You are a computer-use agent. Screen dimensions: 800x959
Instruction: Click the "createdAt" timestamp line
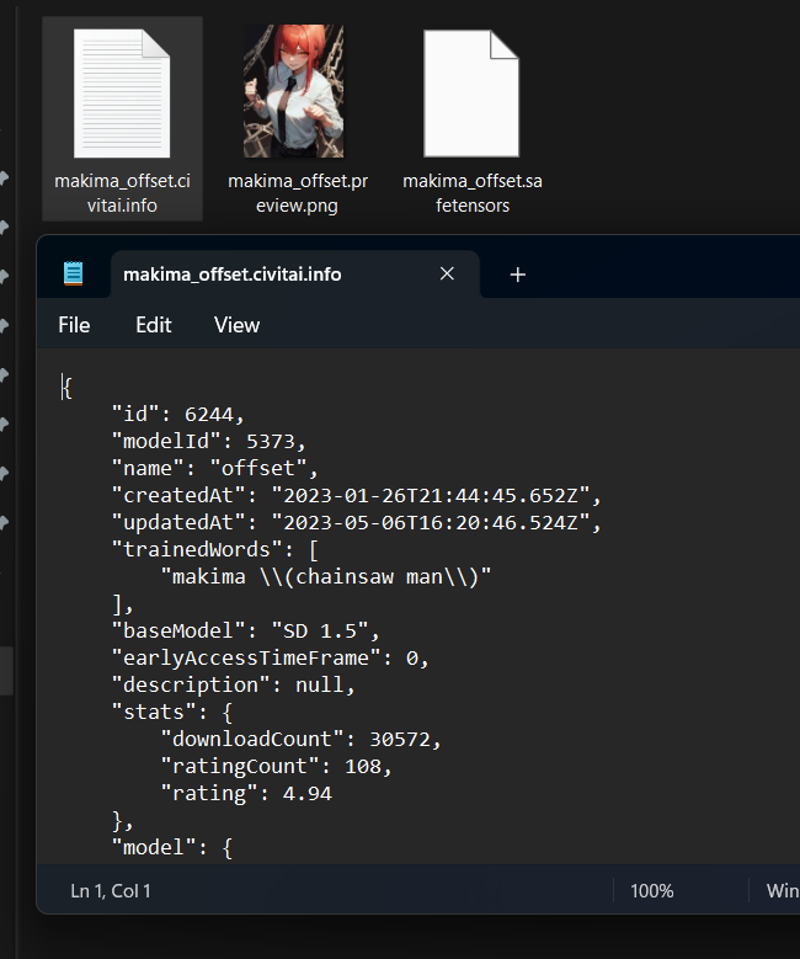click(357, 495)
